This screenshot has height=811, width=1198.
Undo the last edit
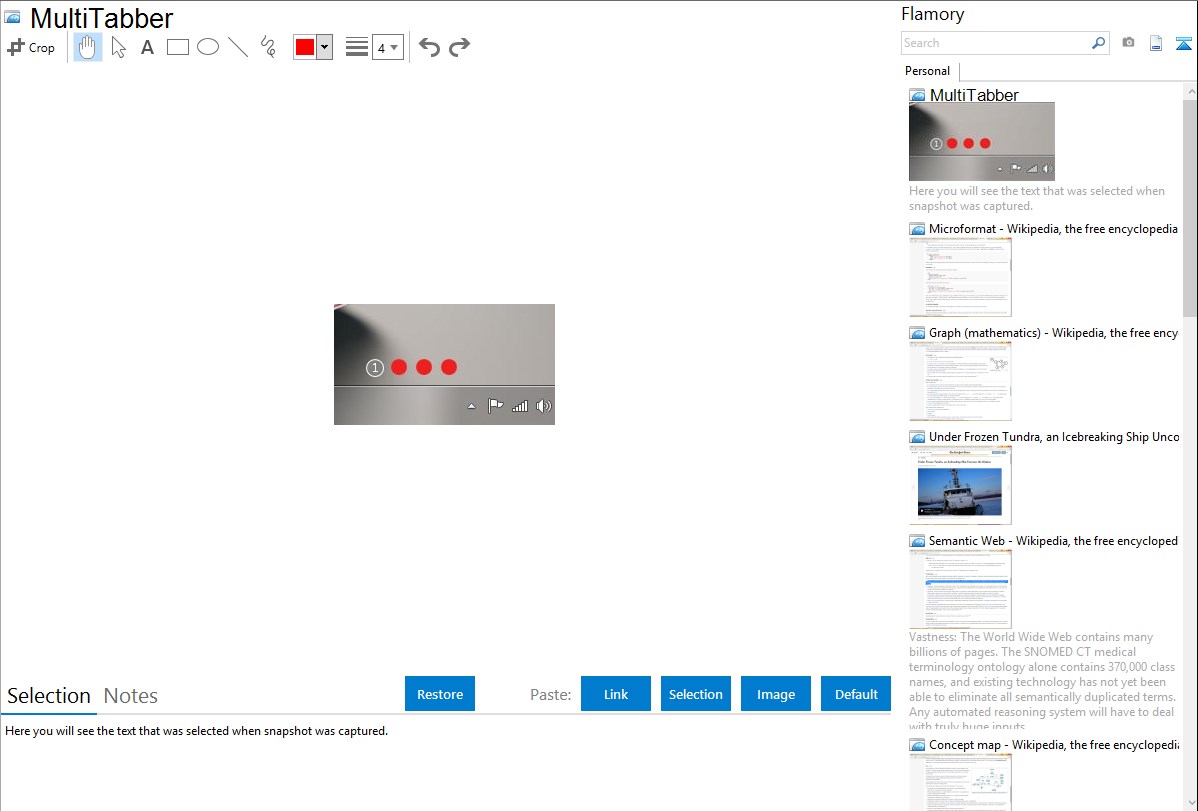tap(429, 47)
